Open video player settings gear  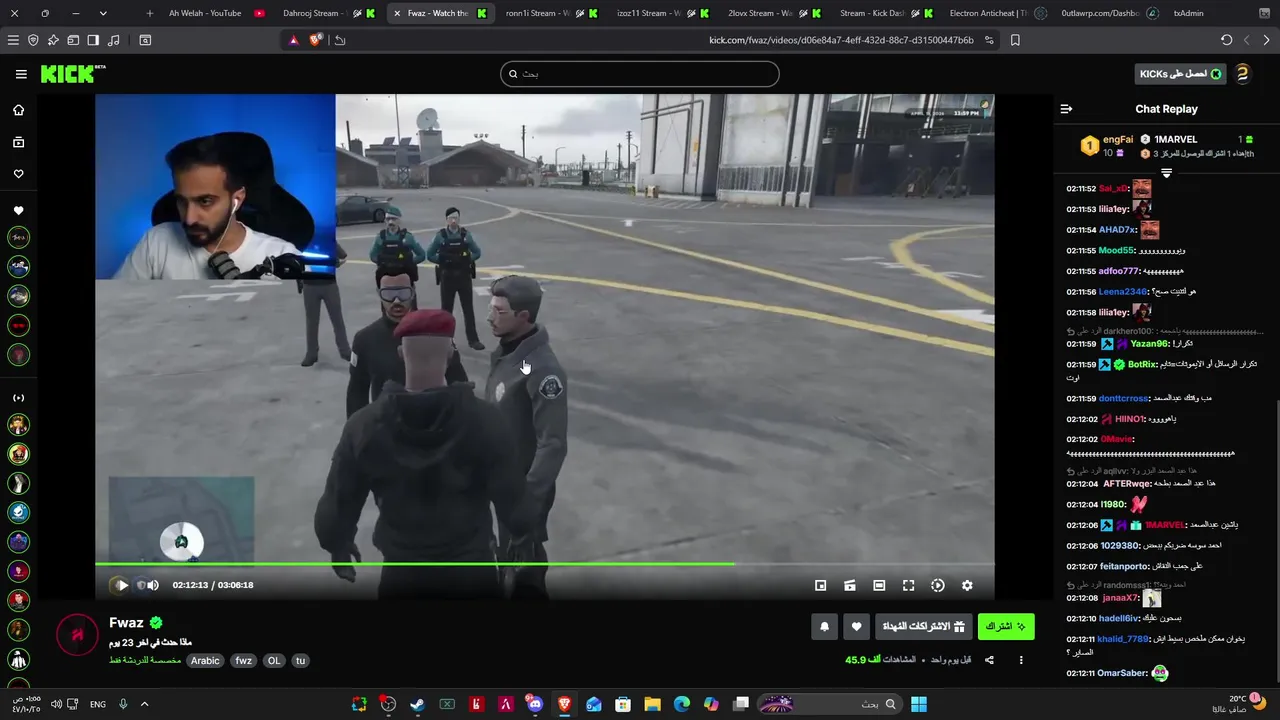[967, 585]
